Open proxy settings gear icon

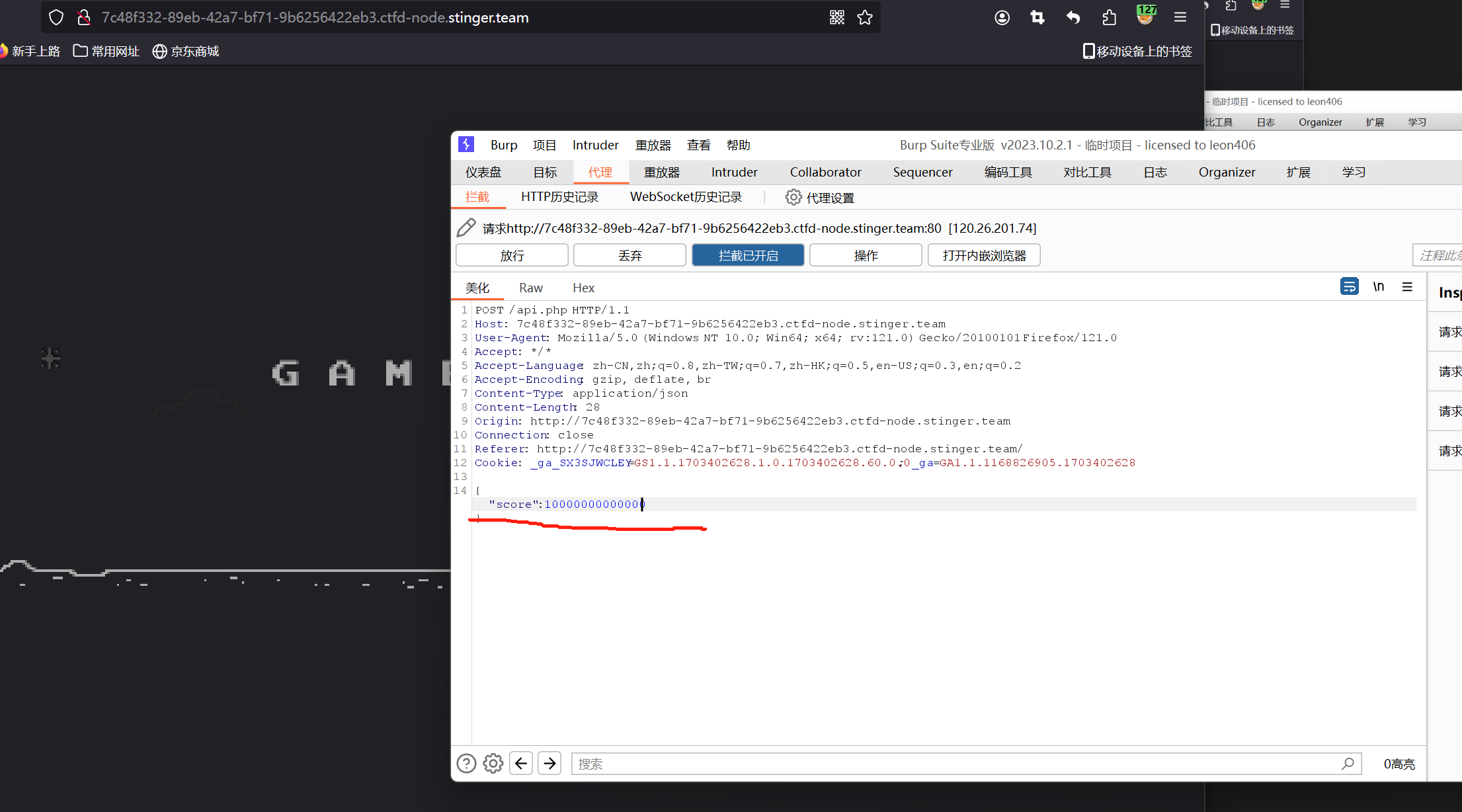pyautogui.click(x=793, y=197)
